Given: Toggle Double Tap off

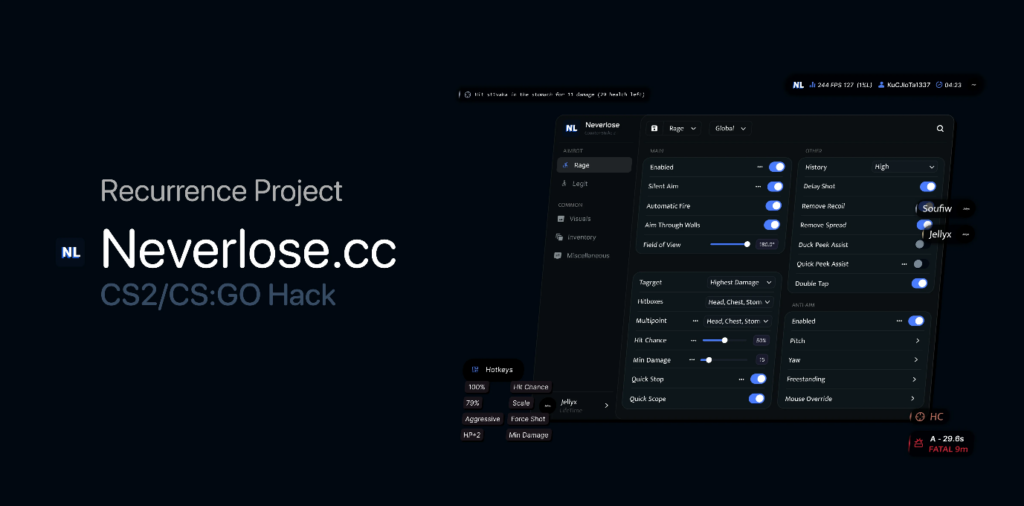Looking at the screenshot, I should click(x=919, y=283).
